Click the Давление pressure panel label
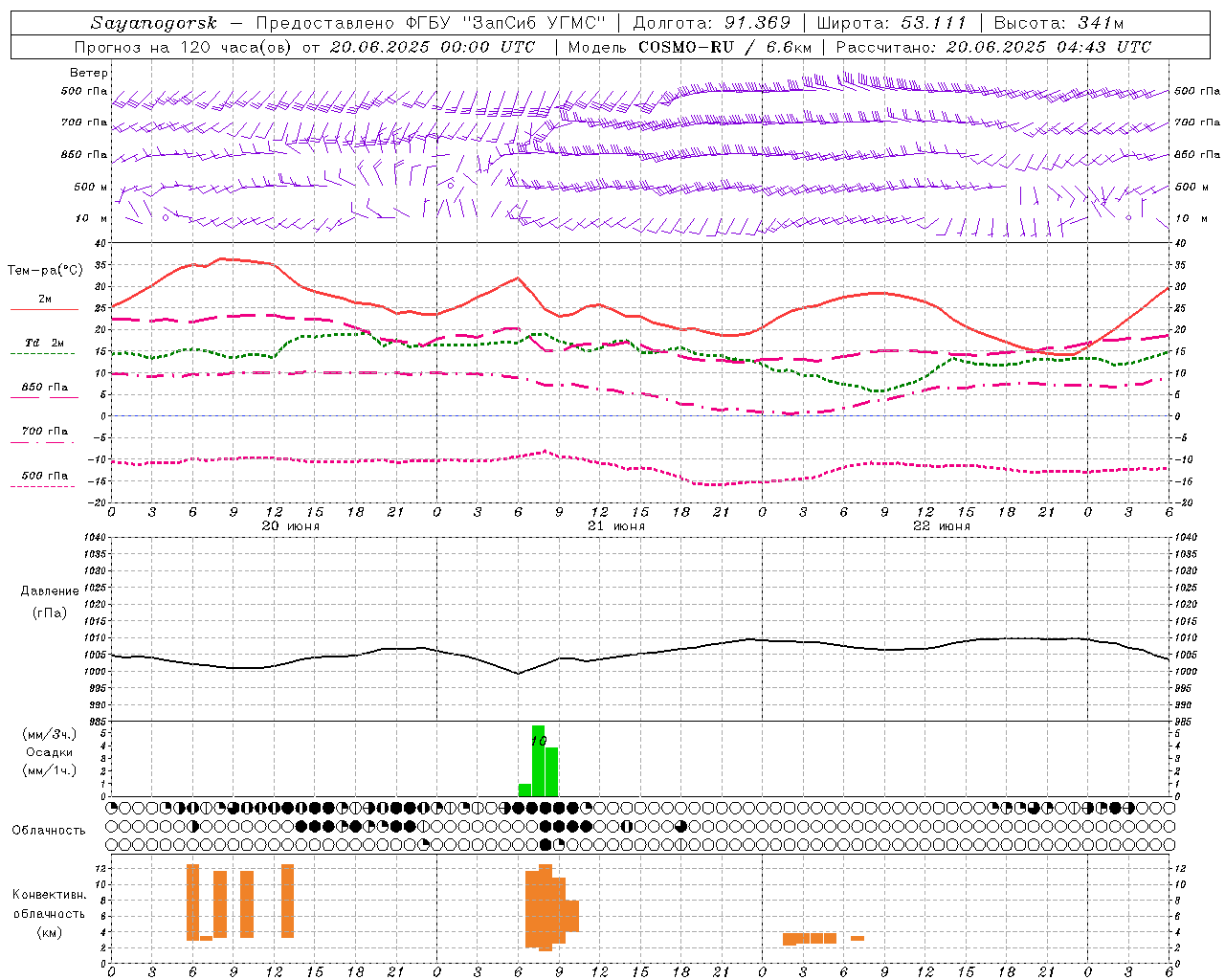The image size is (1225, 980). point(50,591)
